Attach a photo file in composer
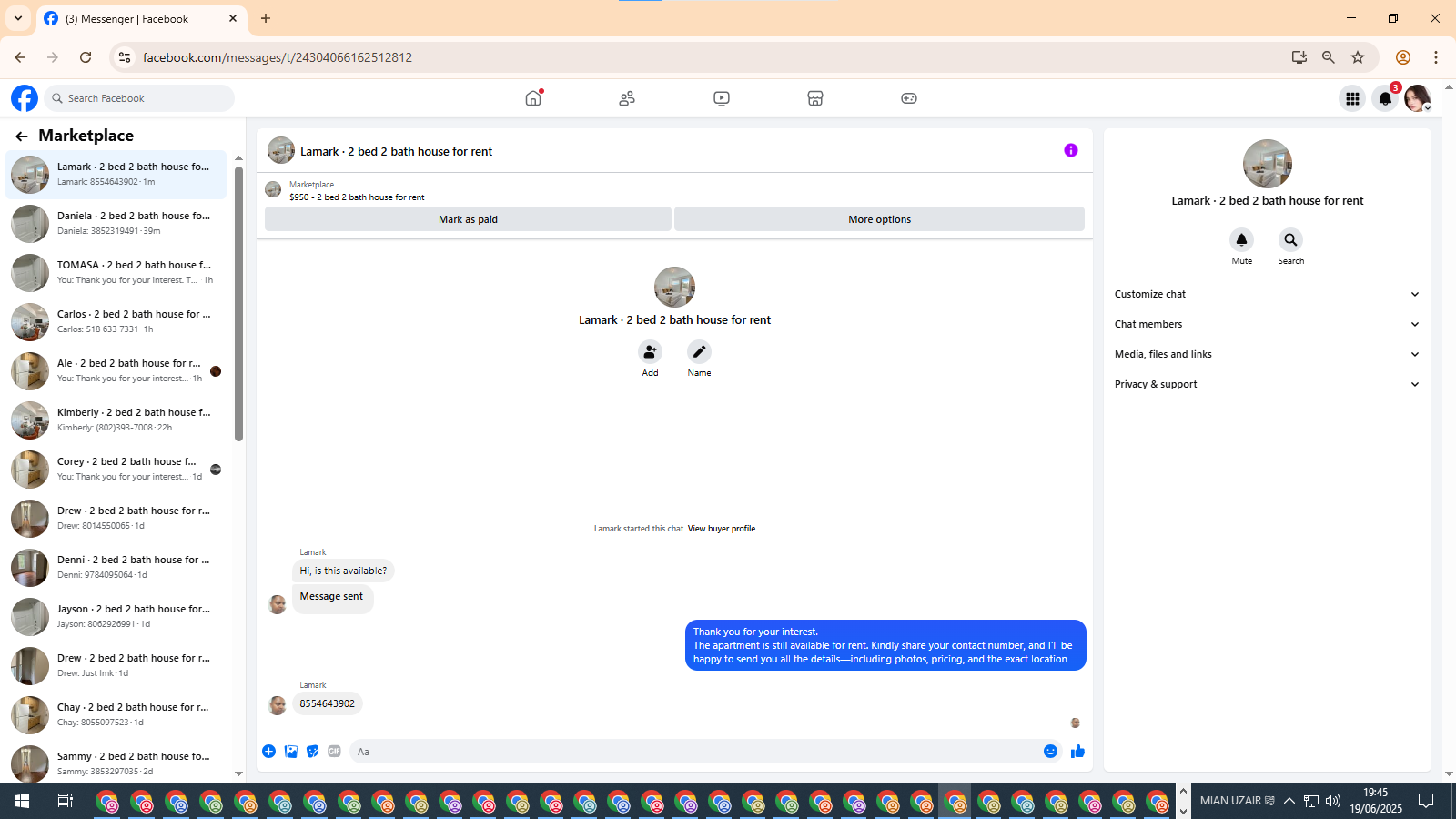Viewport: 1456px width, 819px height. (x=291, y=752)
